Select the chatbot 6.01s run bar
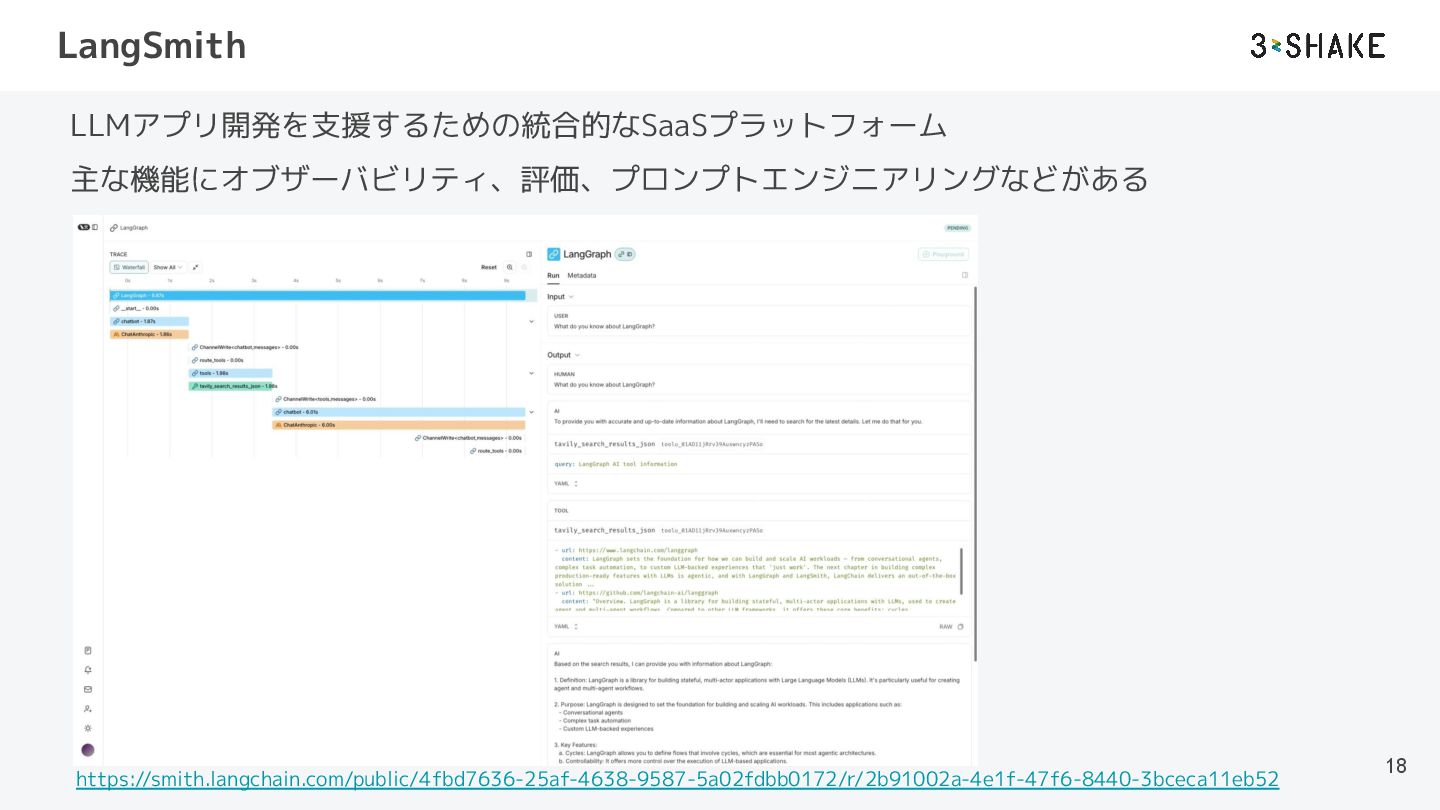1440x810 pixels. pos(399,412)
